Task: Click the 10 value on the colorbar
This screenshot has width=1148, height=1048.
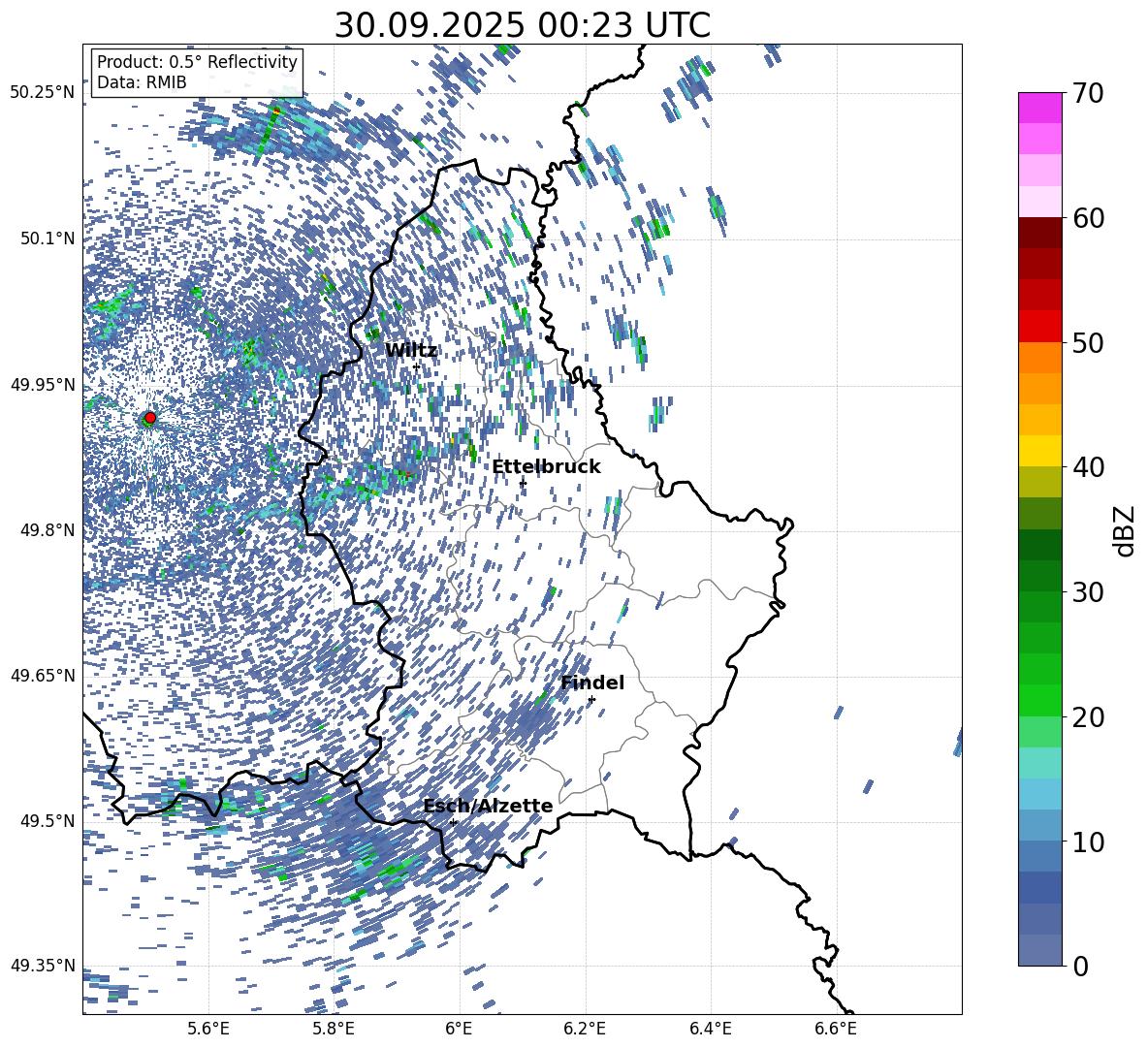Action: (x=1087, y=842)
